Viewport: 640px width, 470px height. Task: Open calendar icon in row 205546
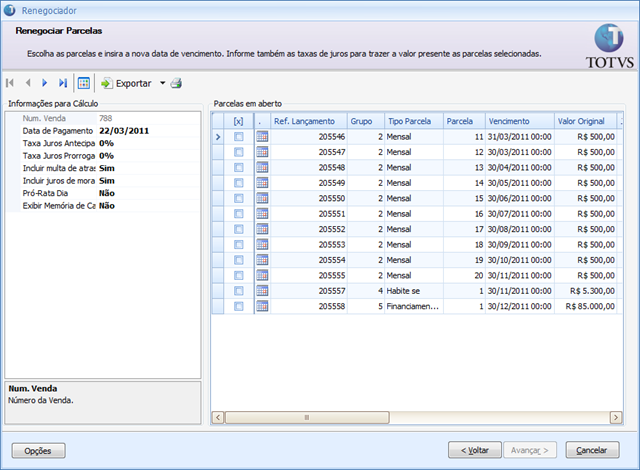pyautogui.click(x=262, y=137)
